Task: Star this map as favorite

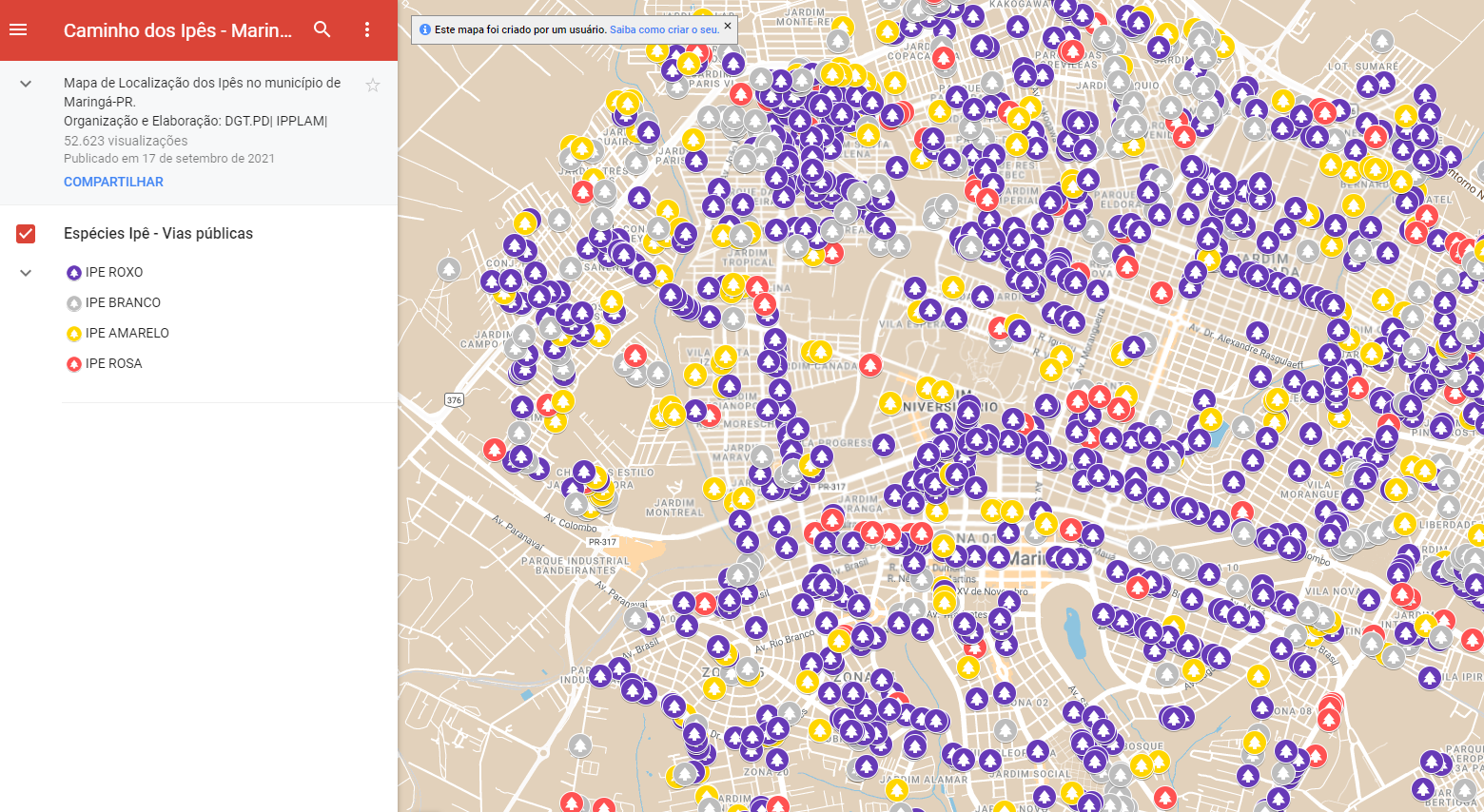Action: [373, 86]
